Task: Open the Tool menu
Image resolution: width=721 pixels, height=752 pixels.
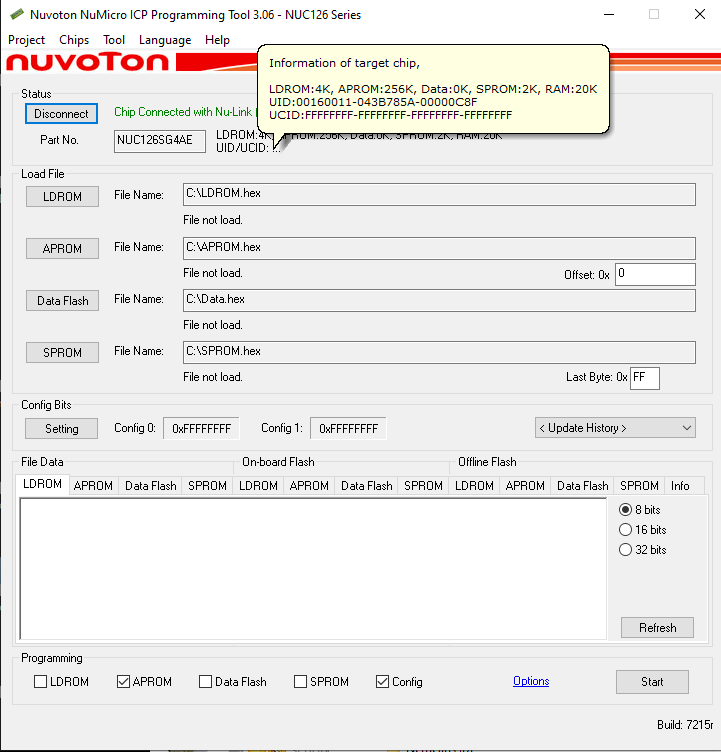Action: [114, 40]
